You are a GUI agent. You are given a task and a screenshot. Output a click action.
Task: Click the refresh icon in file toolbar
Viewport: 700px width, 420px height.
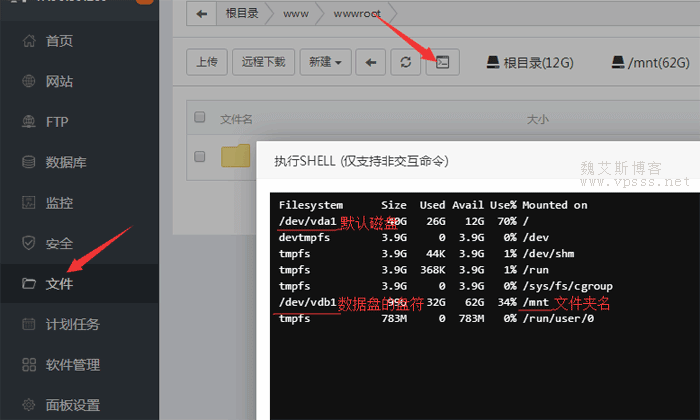[405, 62]
